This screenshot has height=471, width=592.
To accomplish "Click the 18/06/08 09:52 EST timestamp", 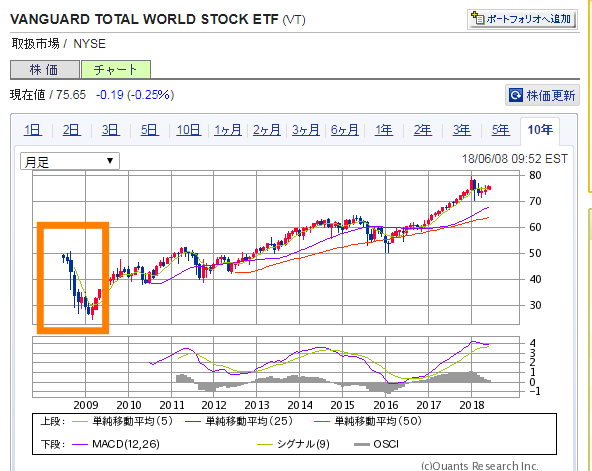I will point(515,159).
